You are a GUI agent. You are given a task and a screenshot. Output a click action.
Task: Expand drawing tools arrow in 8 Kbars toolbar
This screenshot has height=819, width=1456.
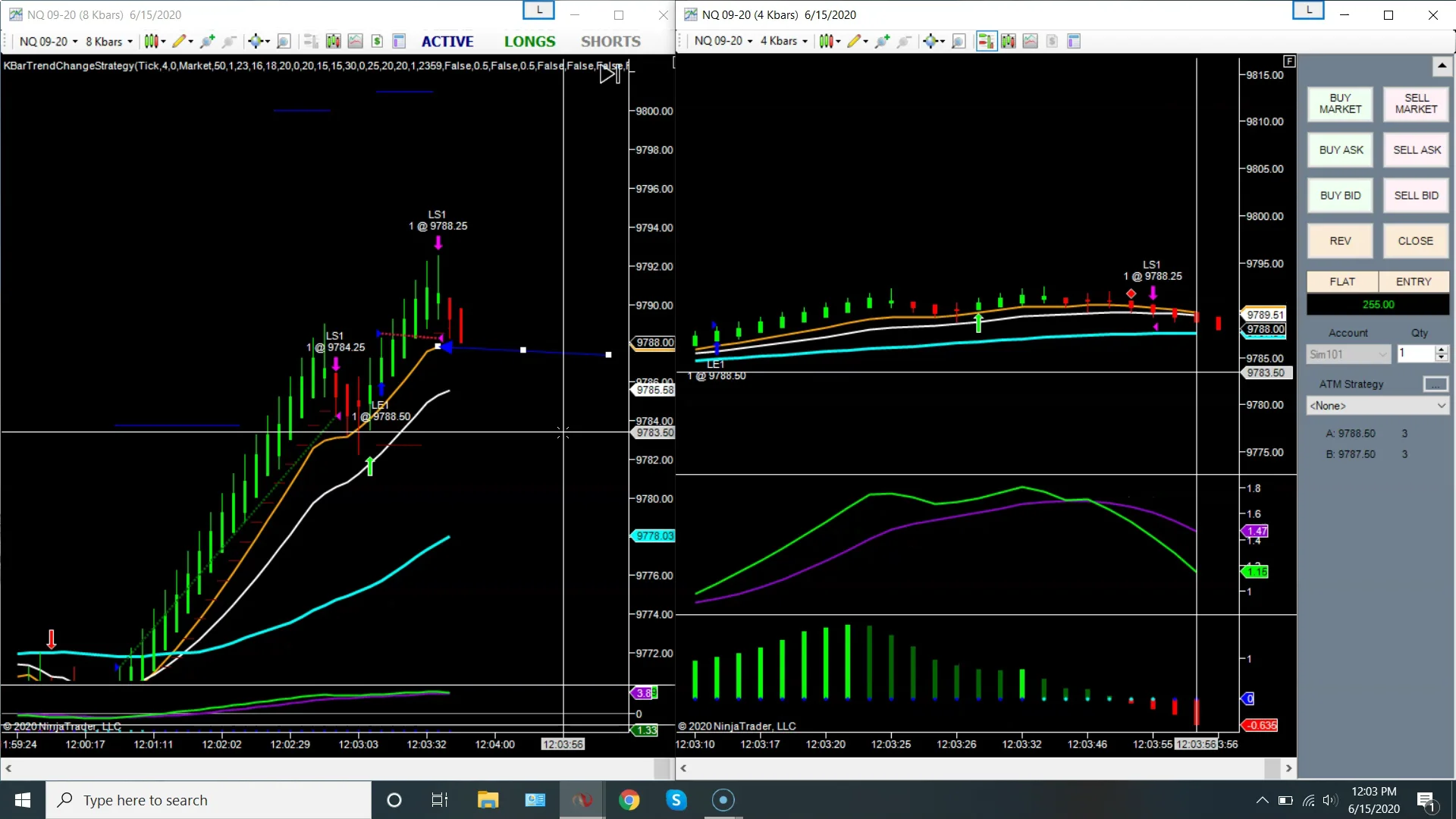pyautogui.click(x=190, y=42)
